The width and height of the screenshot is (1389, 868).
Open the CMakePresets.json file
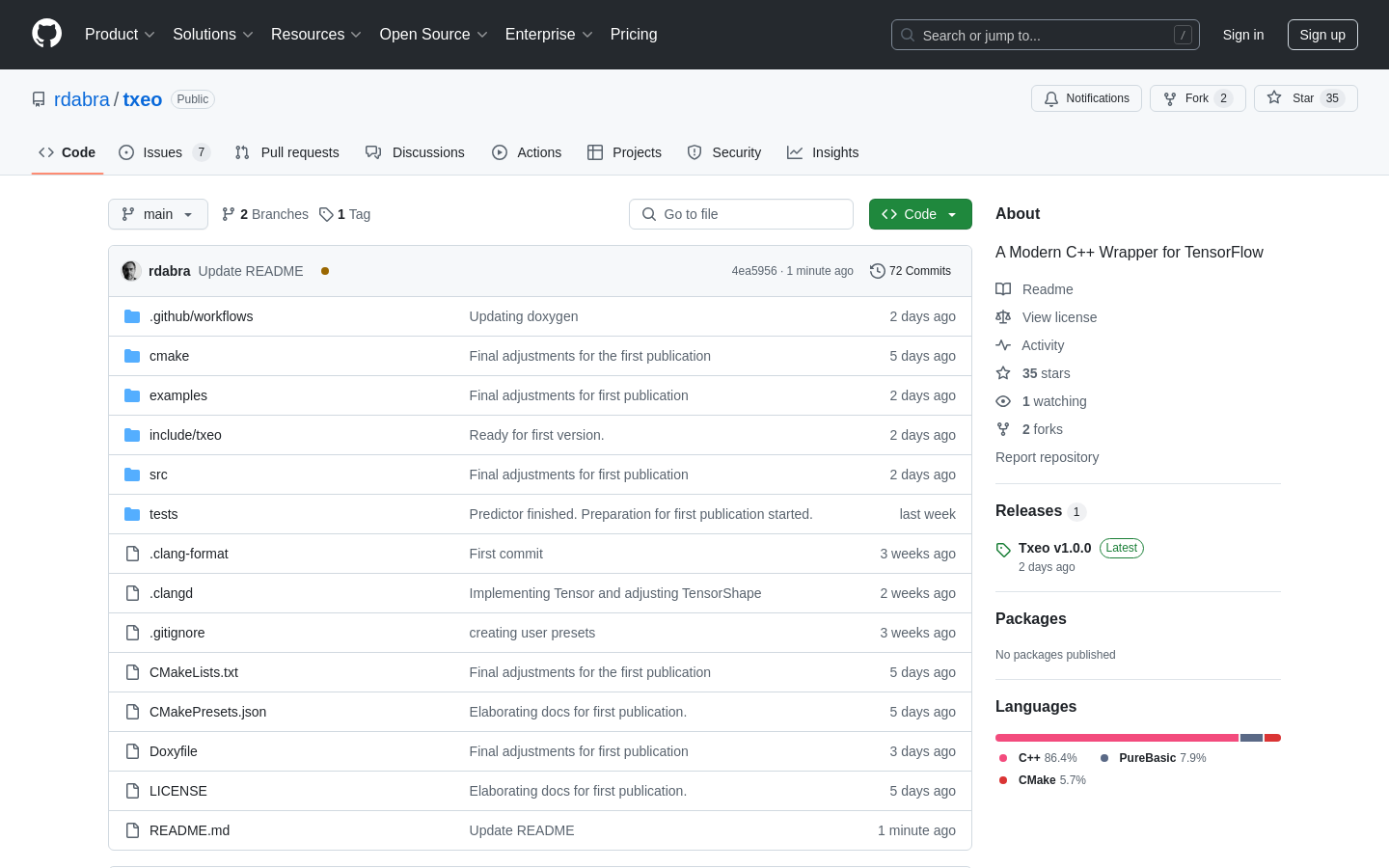coord(207,712)
